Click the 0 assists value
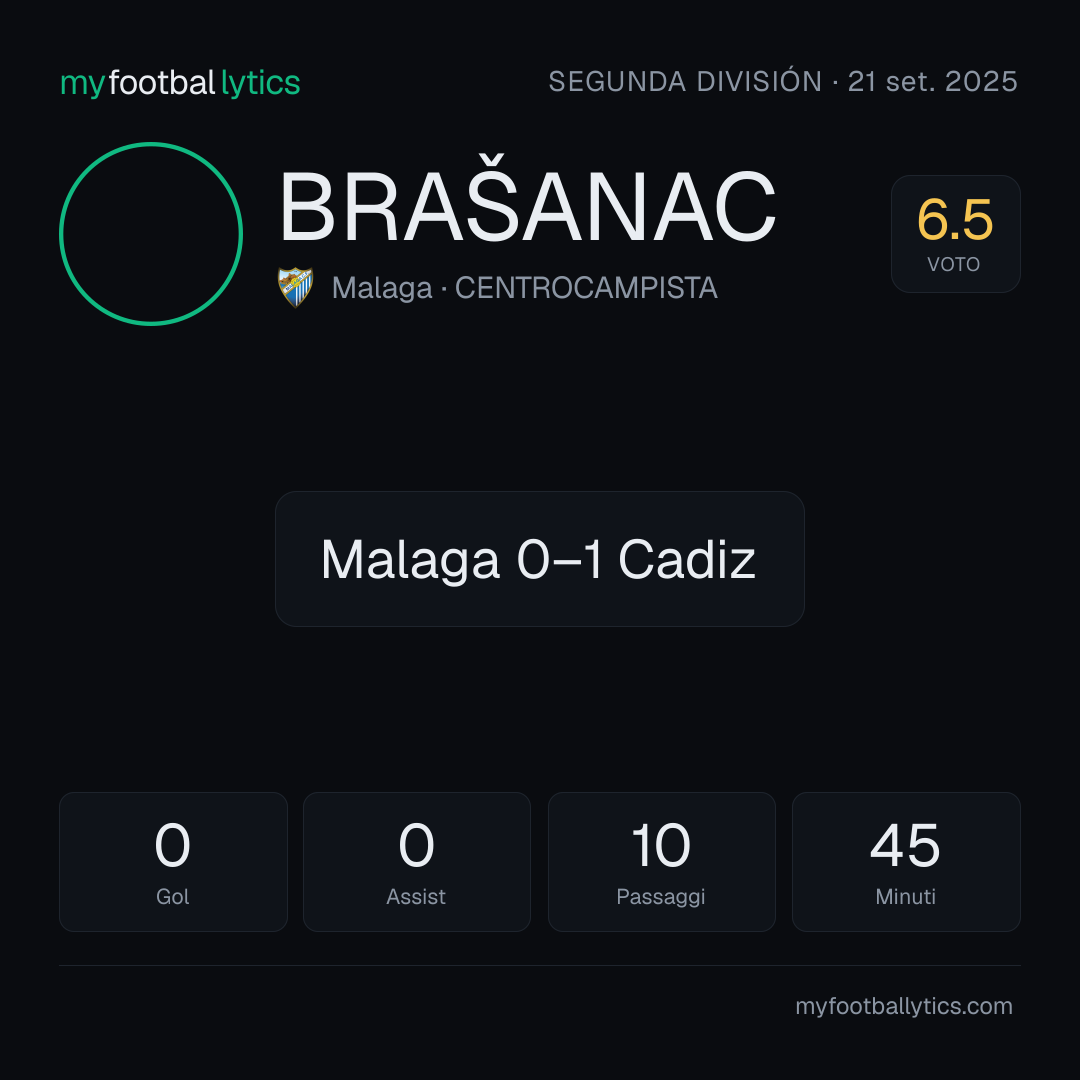This screenshot has width=1080, height=1080. click(x=416, y=845)
